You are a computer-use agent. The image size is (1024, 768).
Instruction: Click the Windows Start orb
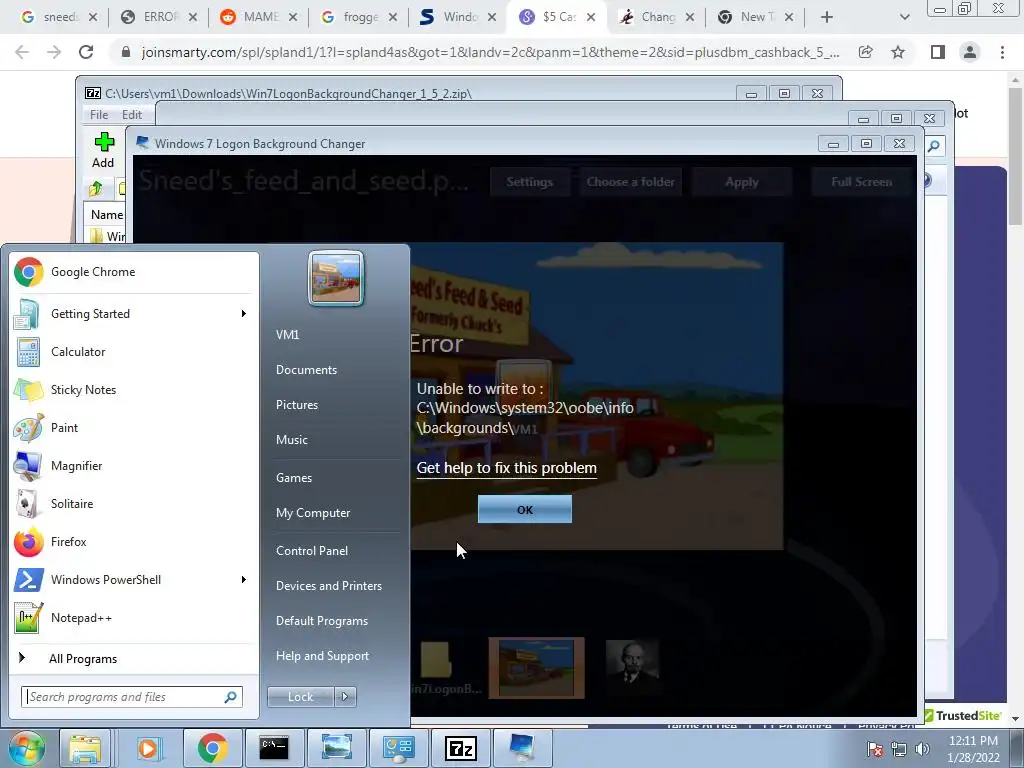pos(26,748)
